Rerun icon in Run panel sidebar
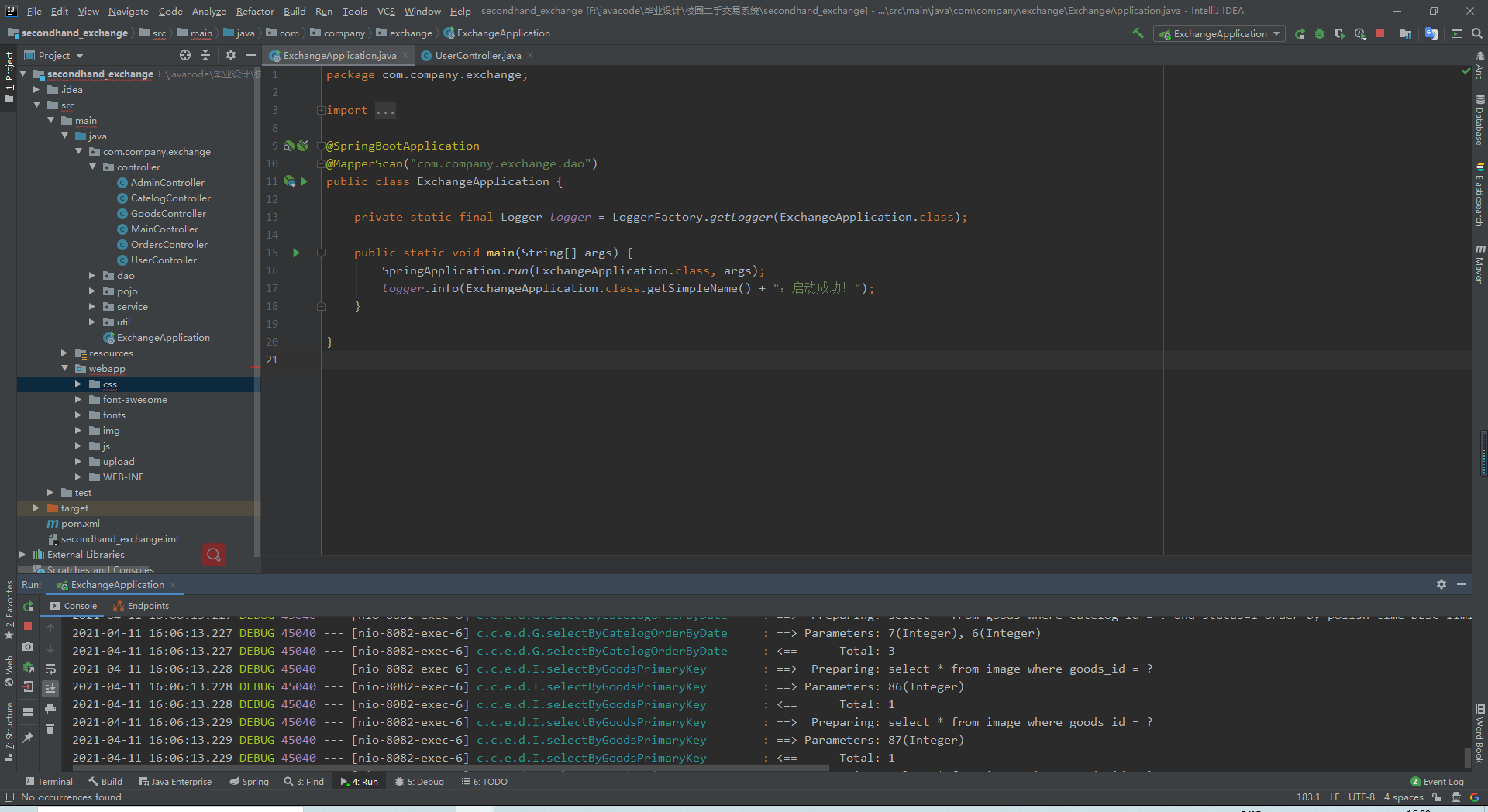The image size is (1488, 812). tap(28, 606)
